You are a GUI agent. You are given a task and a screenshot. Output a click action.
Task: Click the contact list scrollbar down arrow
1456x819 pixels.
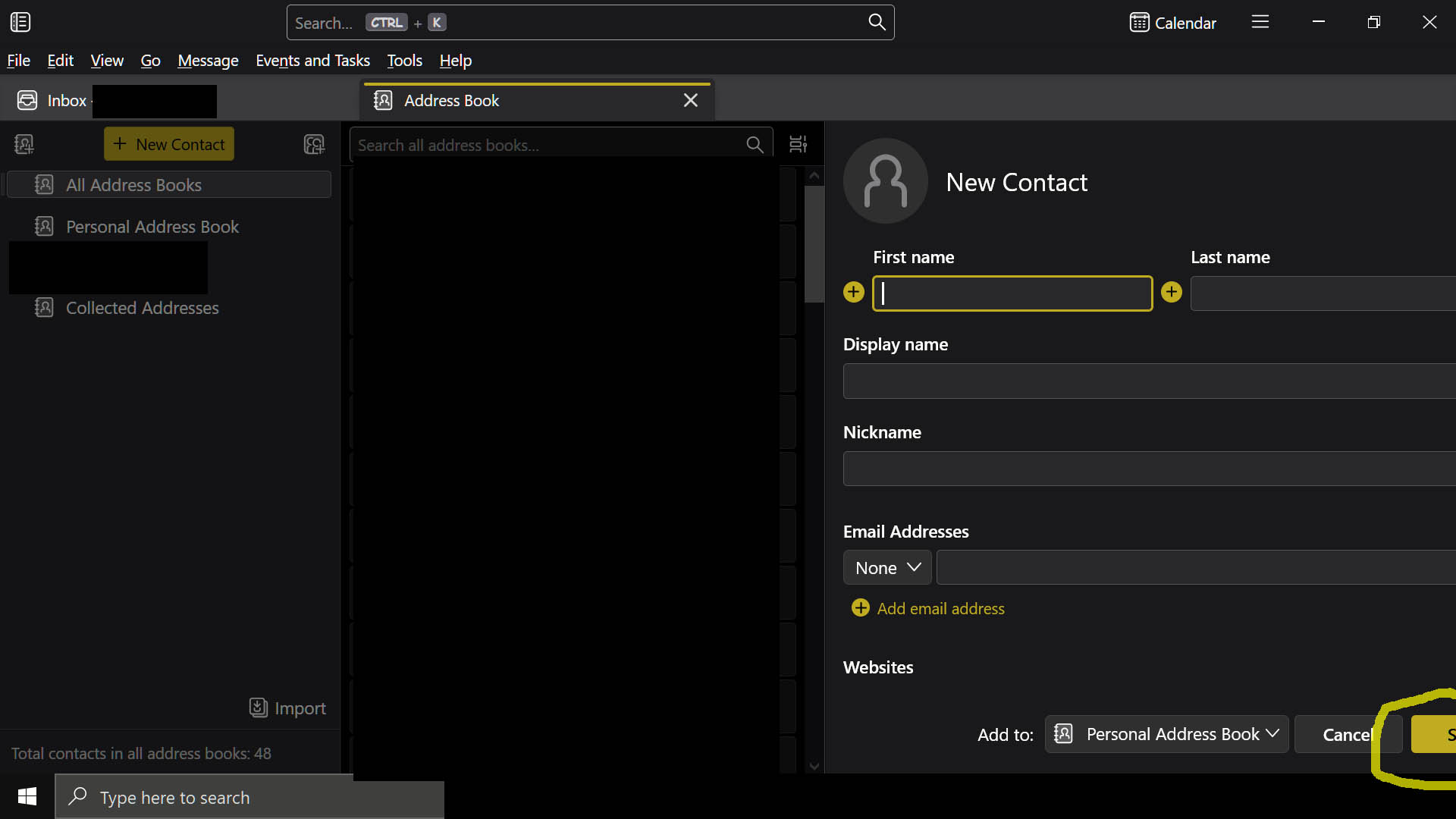click(814, 766)
